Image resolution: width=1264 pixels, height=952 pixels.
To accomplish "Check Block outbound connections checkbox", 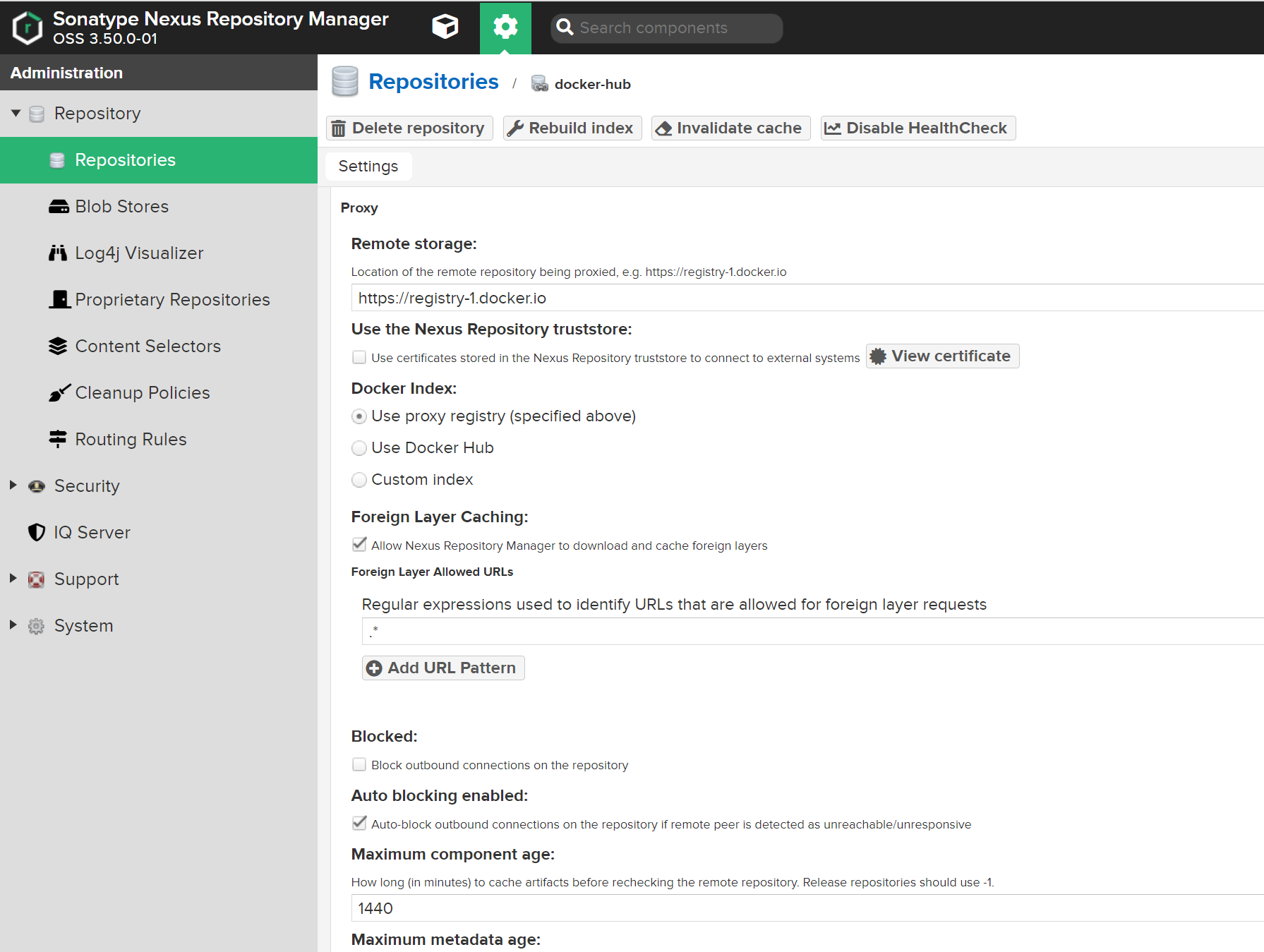I will [x=359, y=764].
